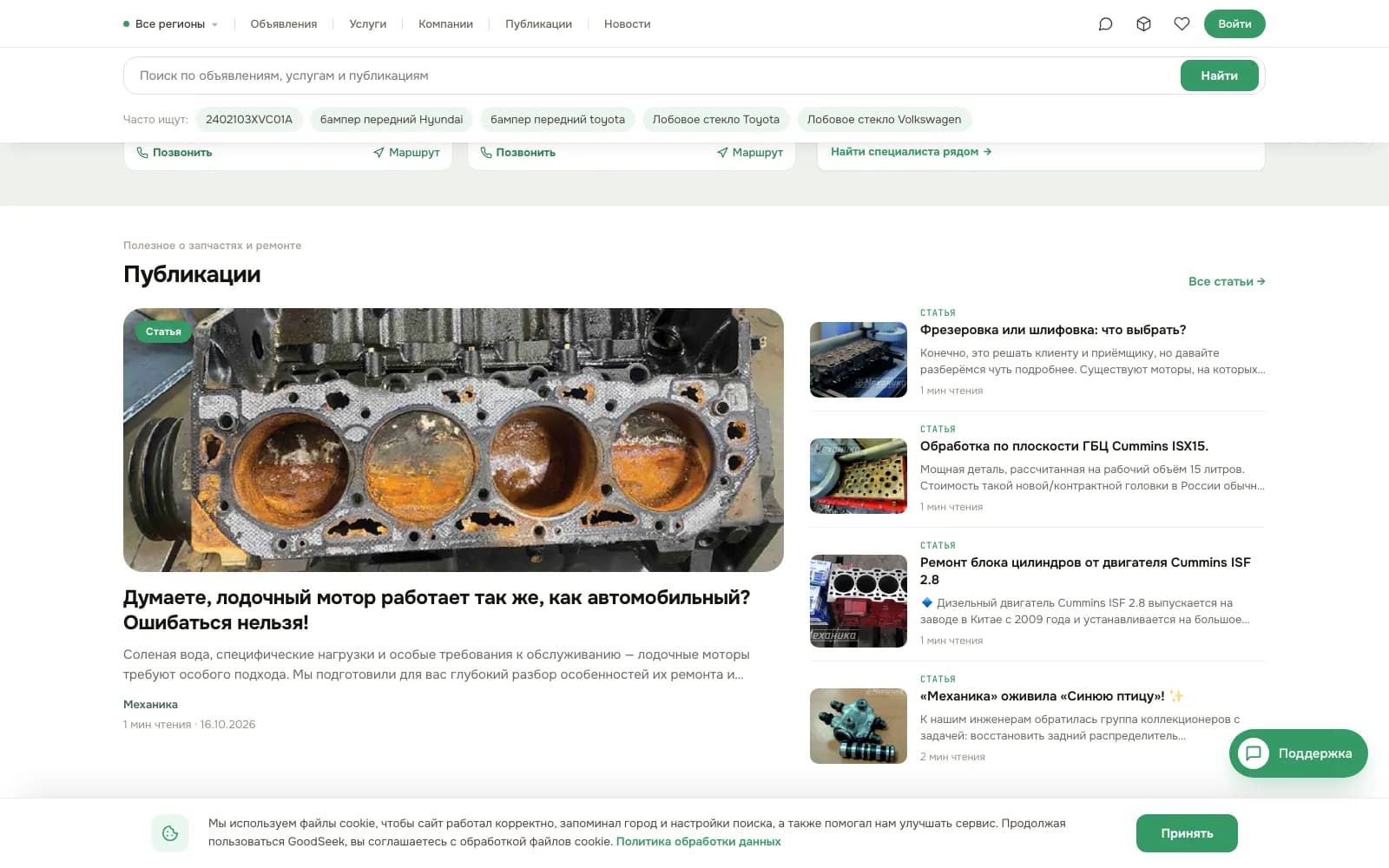Open the Услуги menu item
The width and height of the screenshot is (1389, 868).
368,24
